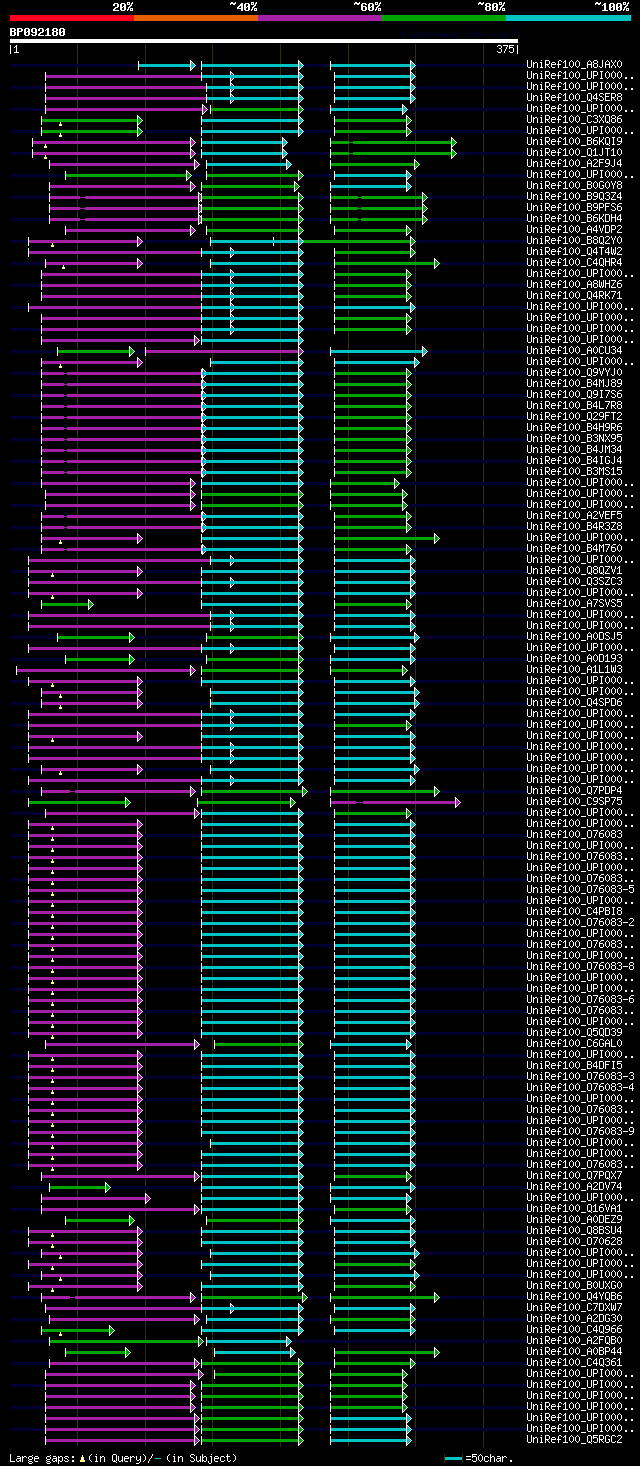Select hit label UniRef100_Q5RGC2
The height and width of the screenshot is (1466, 640).
[575, 1440]
